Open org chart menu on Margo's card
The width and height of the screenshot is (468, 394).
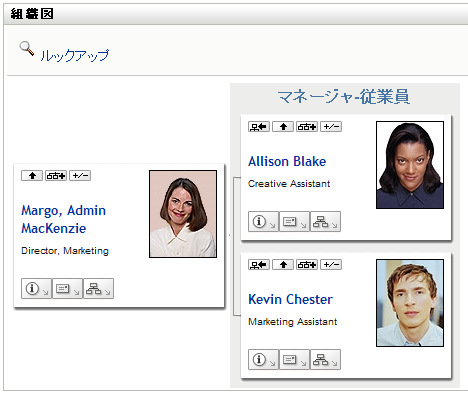coord(98,289)
